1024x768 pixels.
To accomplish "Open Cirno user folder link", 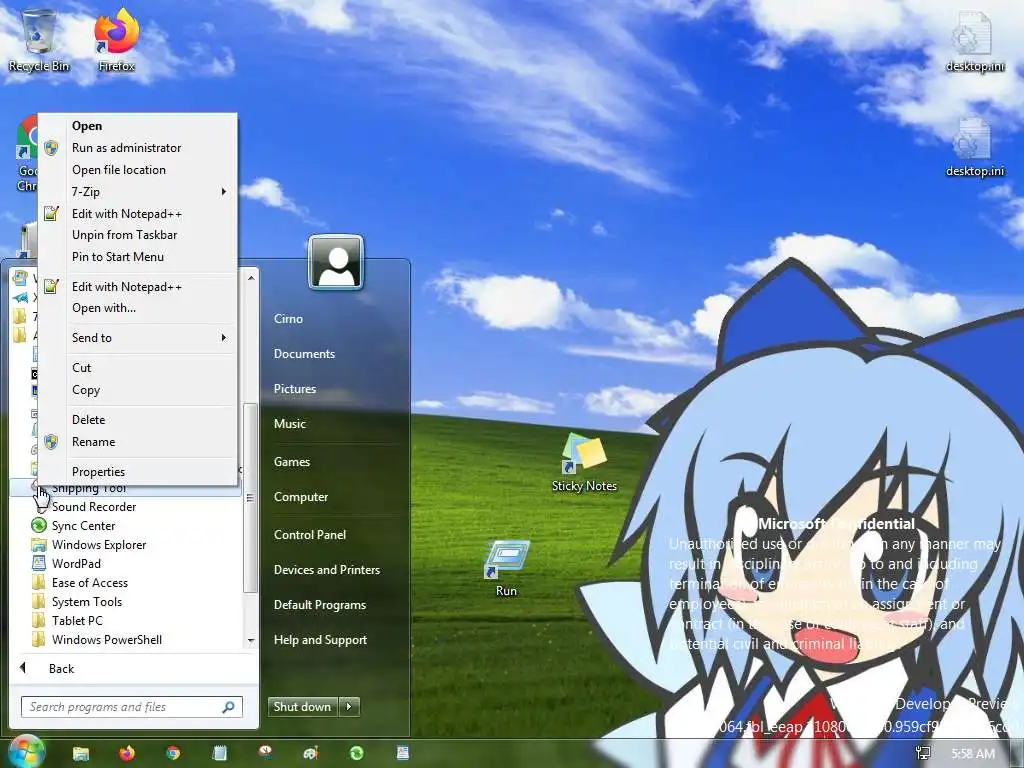I will click(288, 319).
